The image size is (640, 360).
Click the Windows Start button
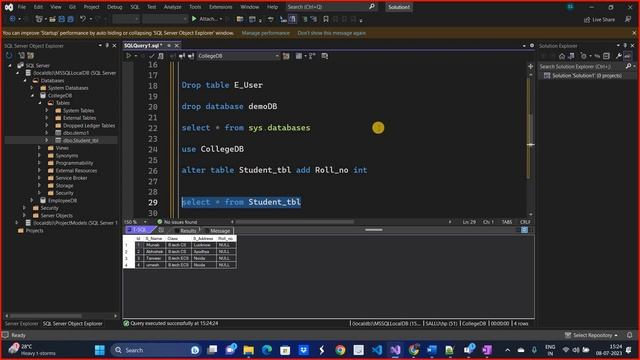tap(100, 350)
